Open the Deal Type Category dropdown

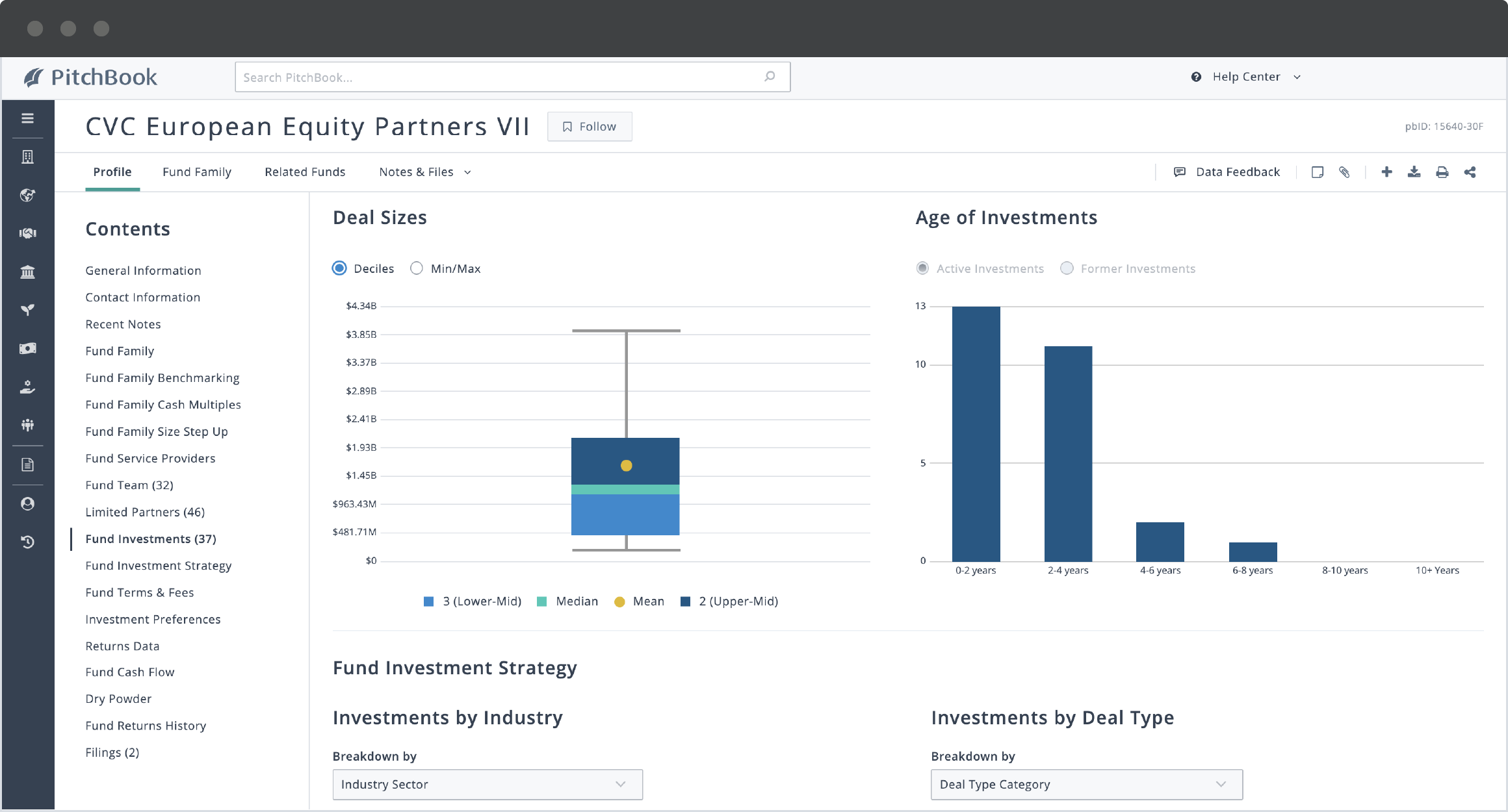click(1087, 784)
